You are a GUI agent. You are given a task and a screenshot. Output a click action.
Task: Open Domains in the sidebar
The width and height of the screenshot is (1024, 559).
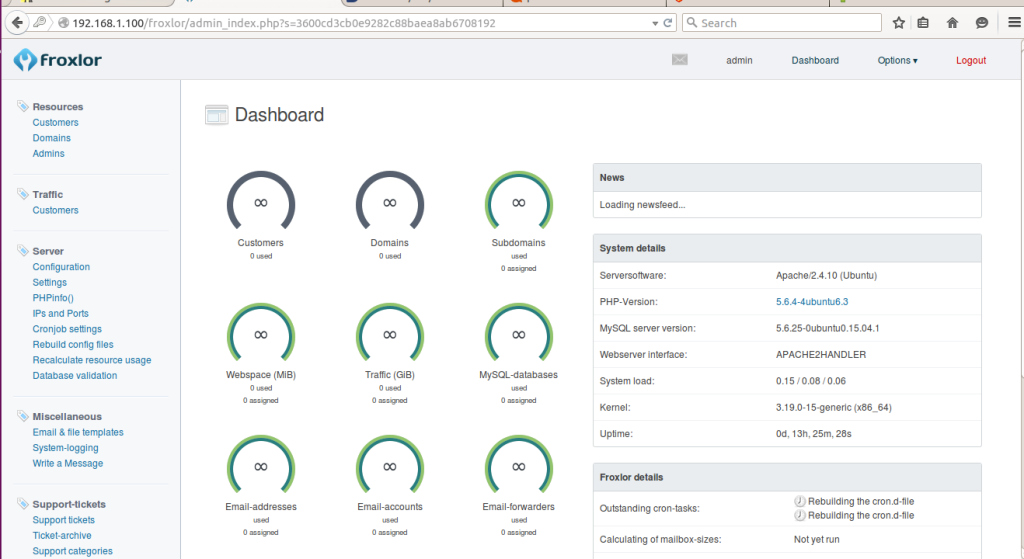(52, 138)
